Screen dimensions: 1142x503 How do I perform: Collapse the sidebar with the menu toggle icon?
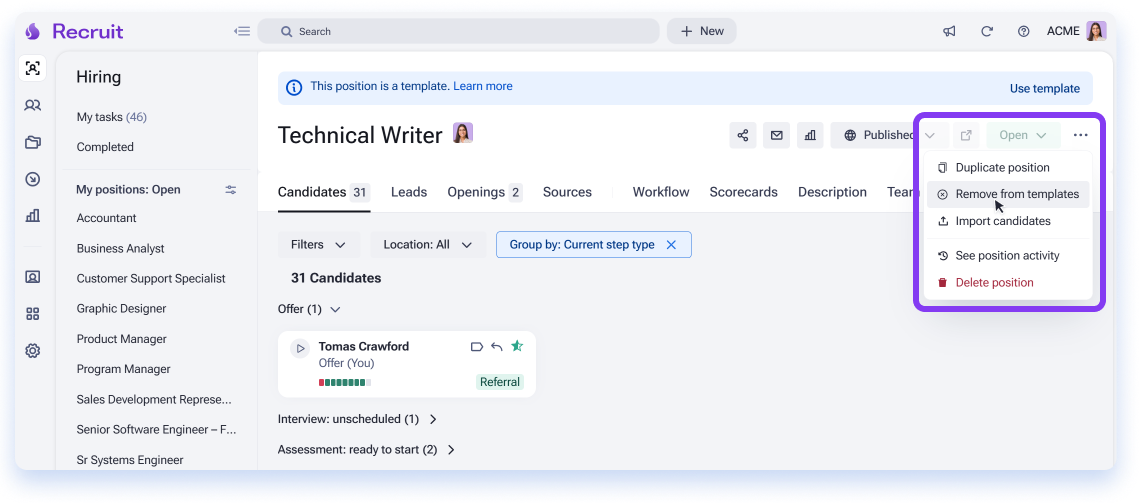[242, 31]
